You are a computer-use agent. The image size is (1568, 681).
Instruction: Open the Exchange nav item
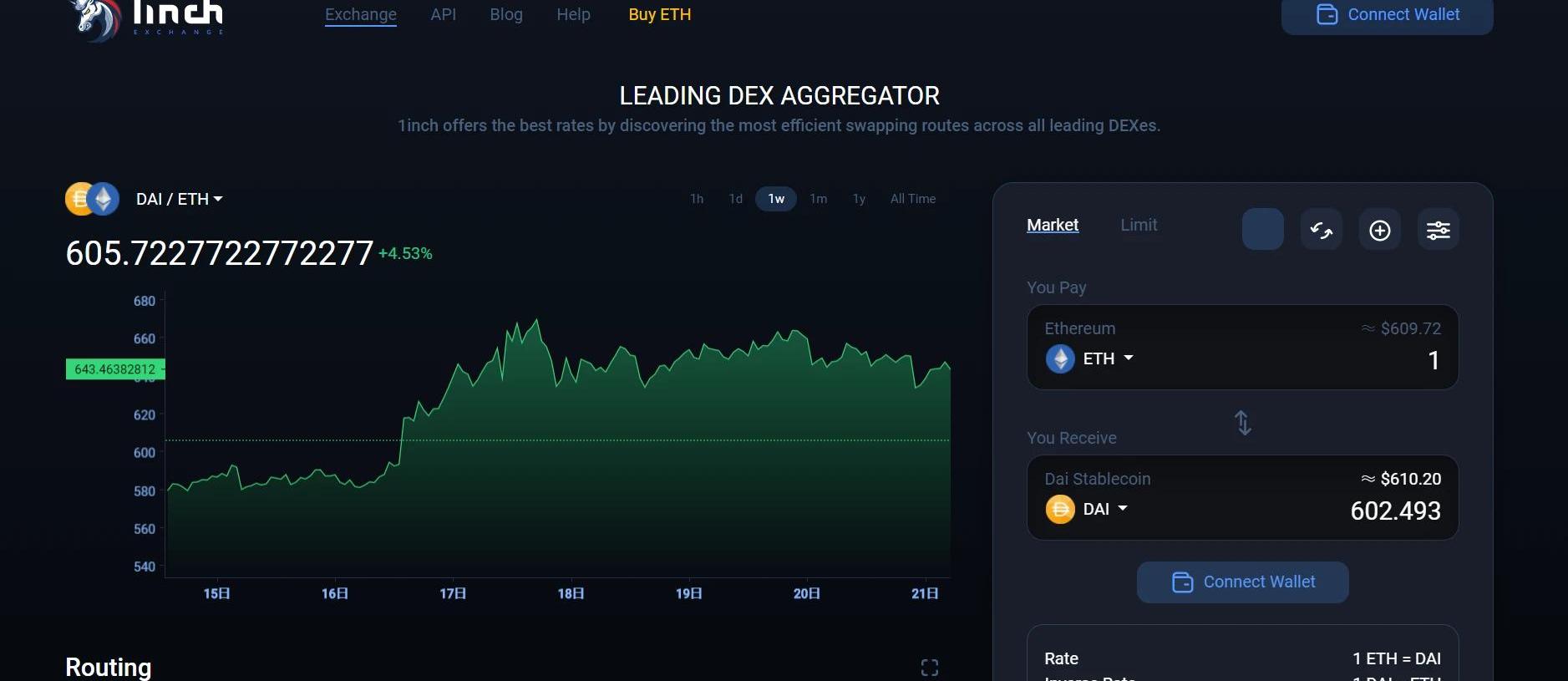click(361, 14)
